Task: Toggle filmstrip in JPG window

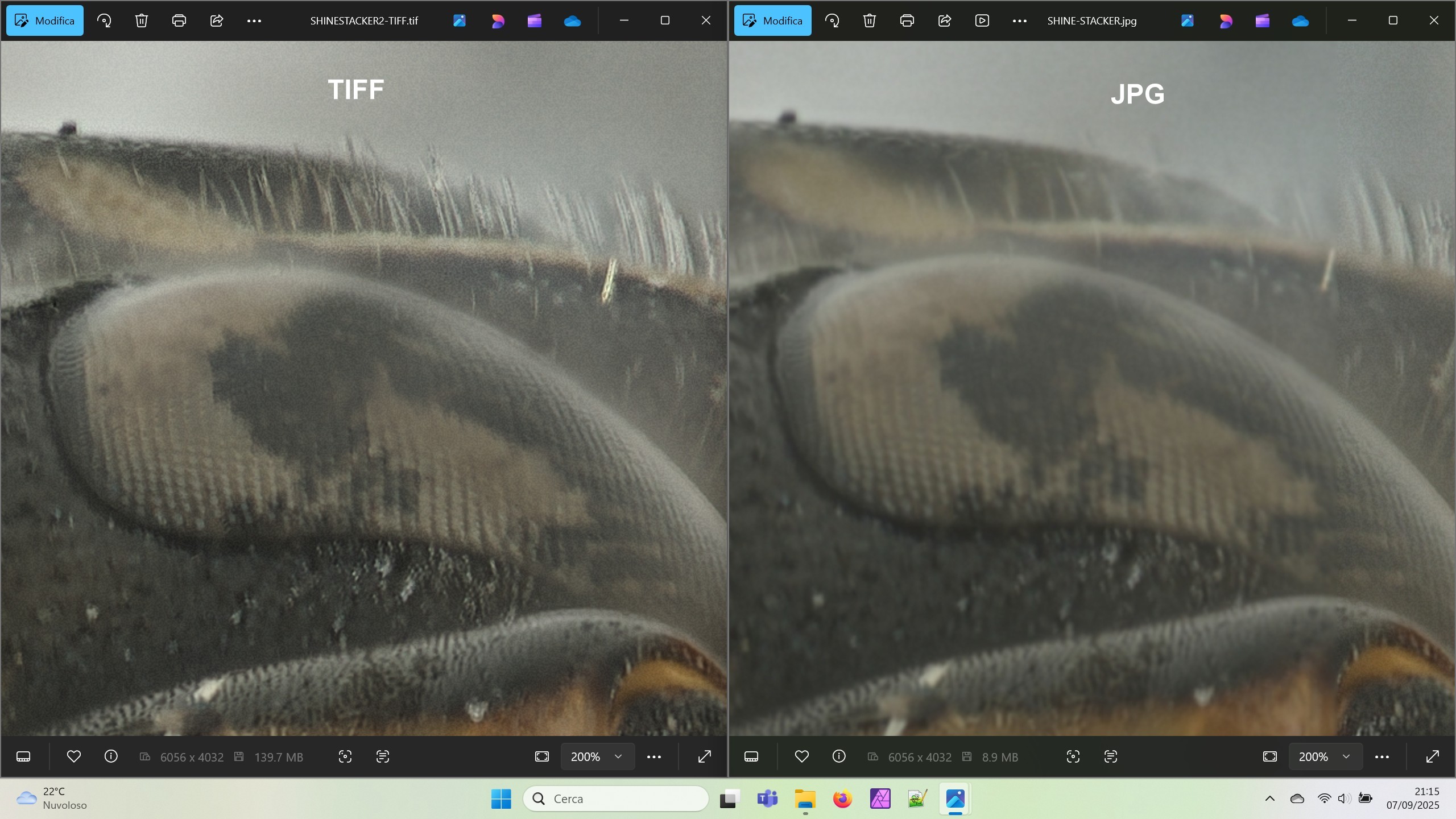Action: 751,756
